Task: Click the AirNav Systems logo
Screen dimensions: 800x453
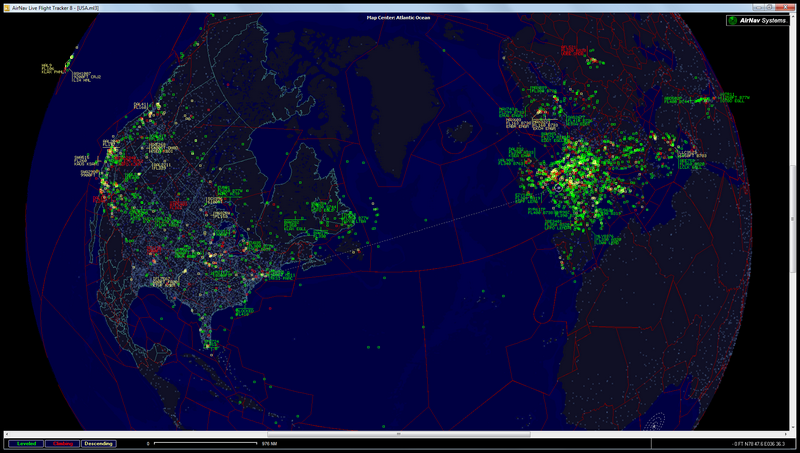Action: point(760,20)
